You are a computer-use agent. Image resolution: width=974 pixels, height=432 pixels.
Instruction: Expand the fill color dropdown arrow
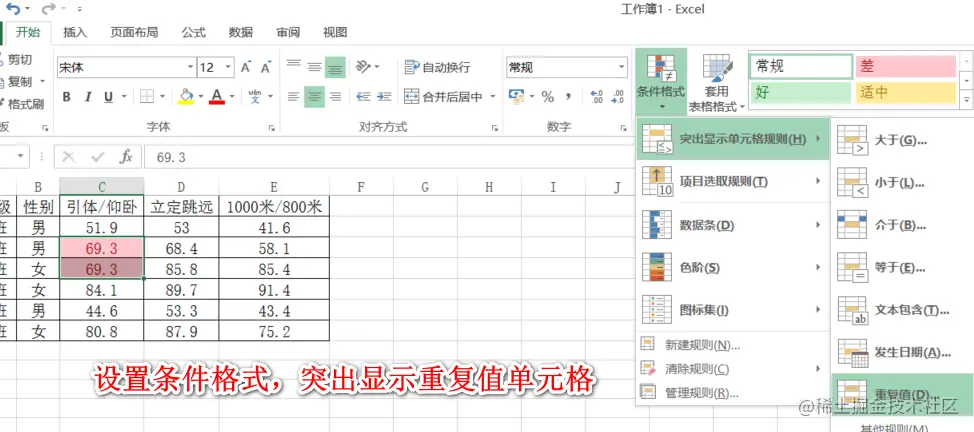point(201,96)
